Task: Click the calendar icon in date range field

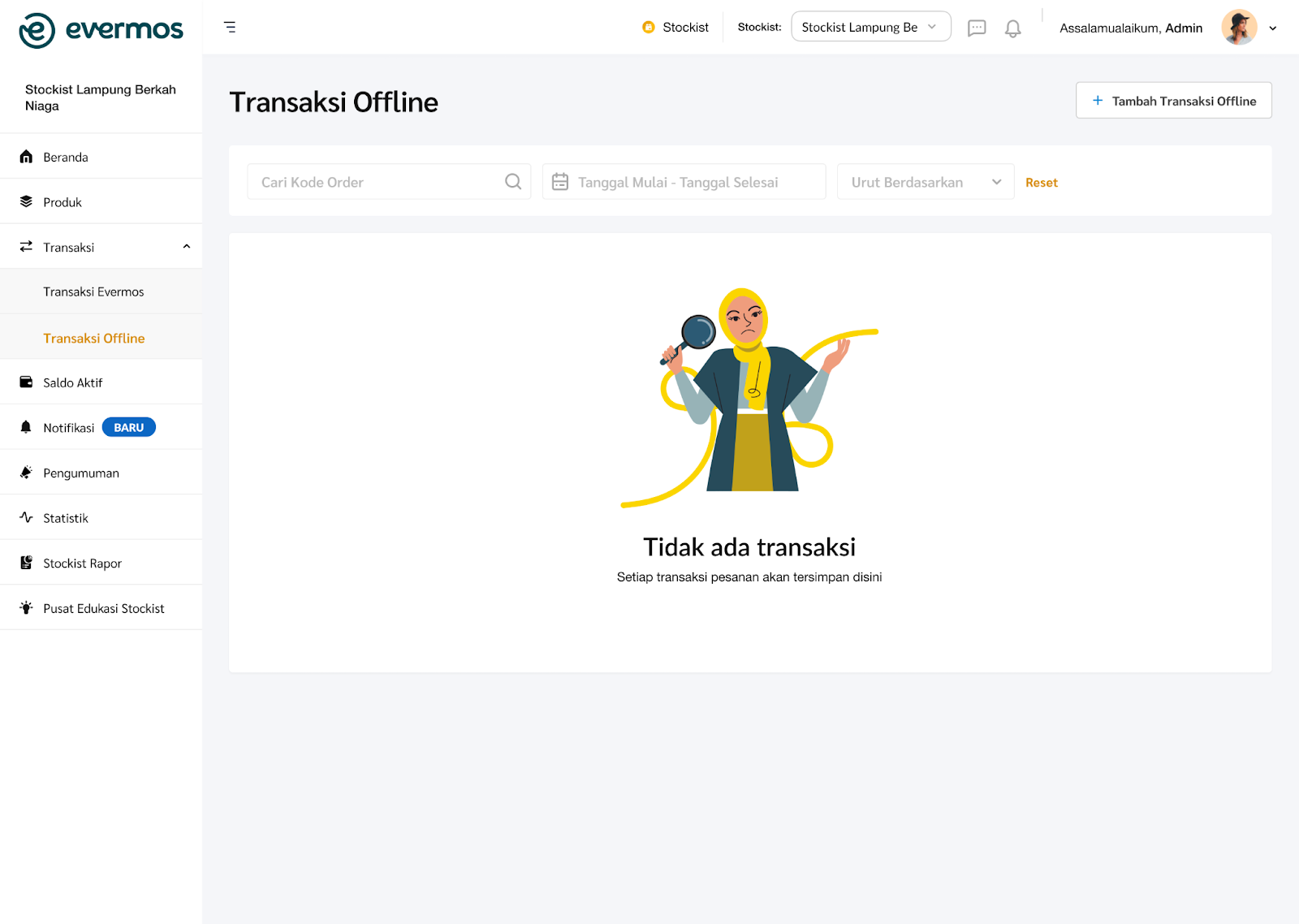Action: pyautogui.click(x=560, y=182)
